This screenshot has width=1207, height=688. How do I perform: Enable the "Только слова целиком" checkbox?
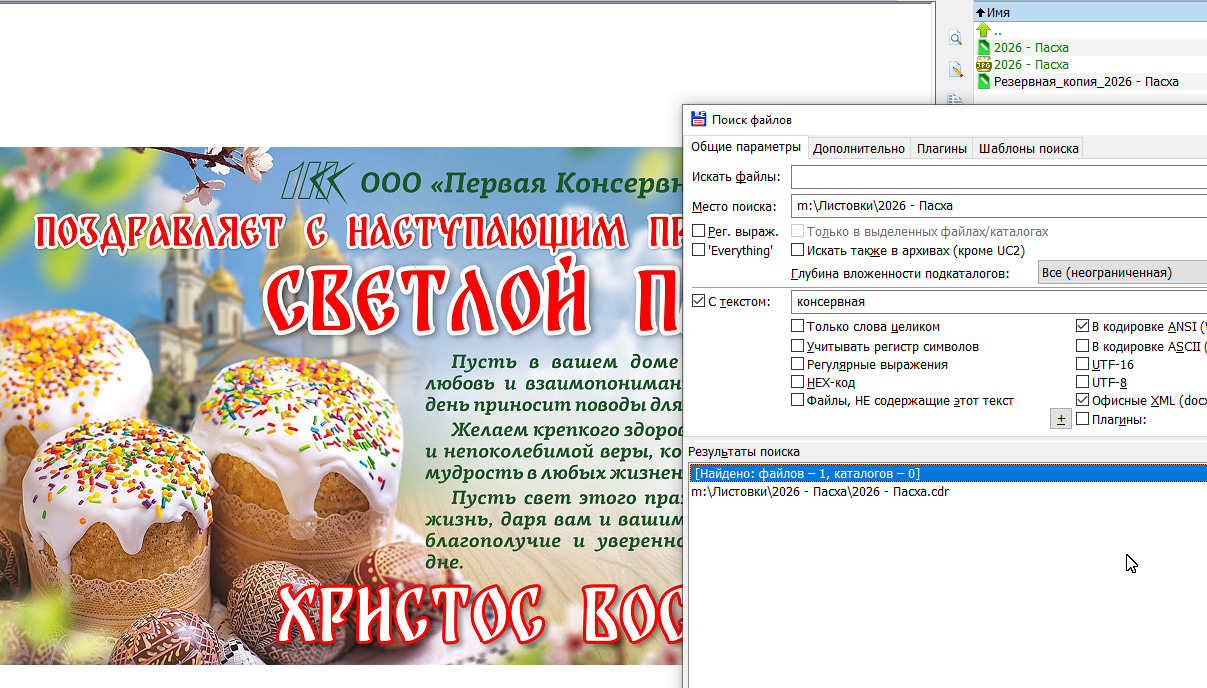(x=797, y=326)
